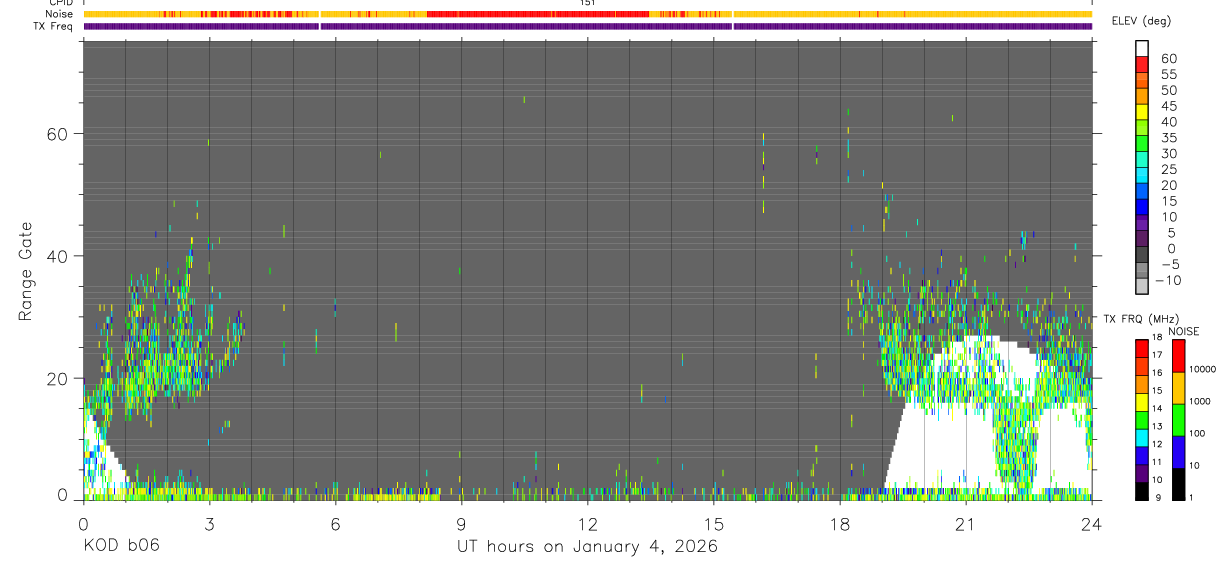Click the "55" label on the elevation colorbar
Screen dimensions: 1228x567
(x=1168, y=75)
